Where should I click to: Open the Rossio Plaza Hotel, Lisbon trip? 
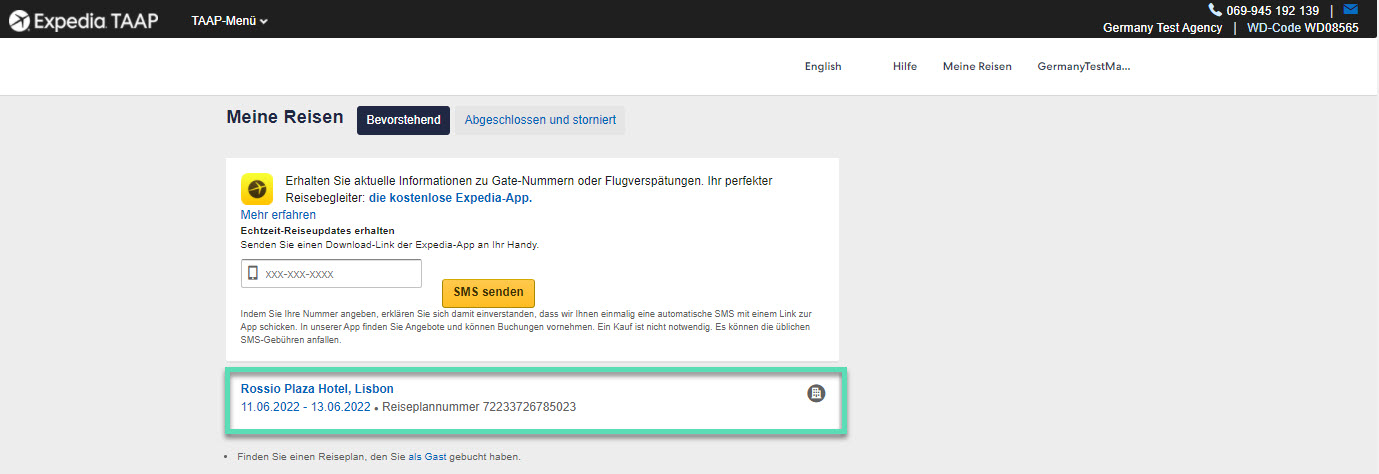pyautogui.click(x=317, y=389)
